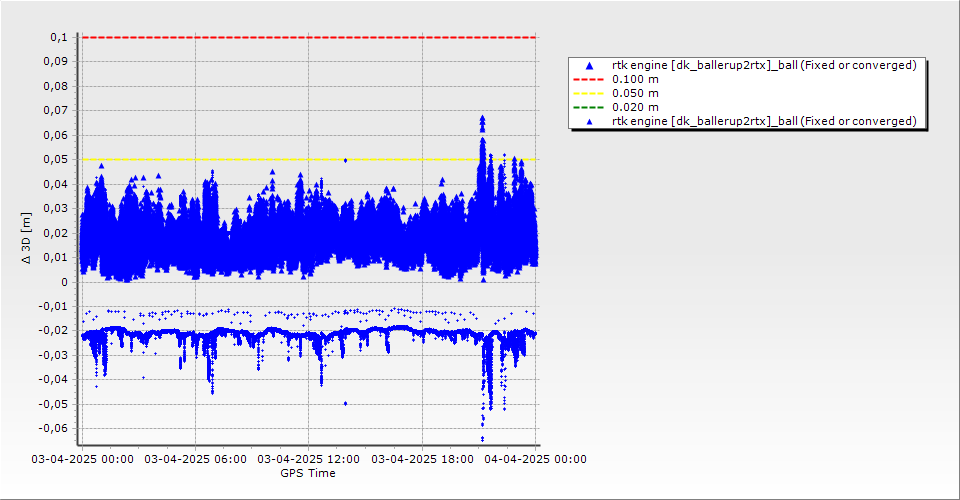Click the yellow dashed 0.05 threshold line in plot

point(309,160)
